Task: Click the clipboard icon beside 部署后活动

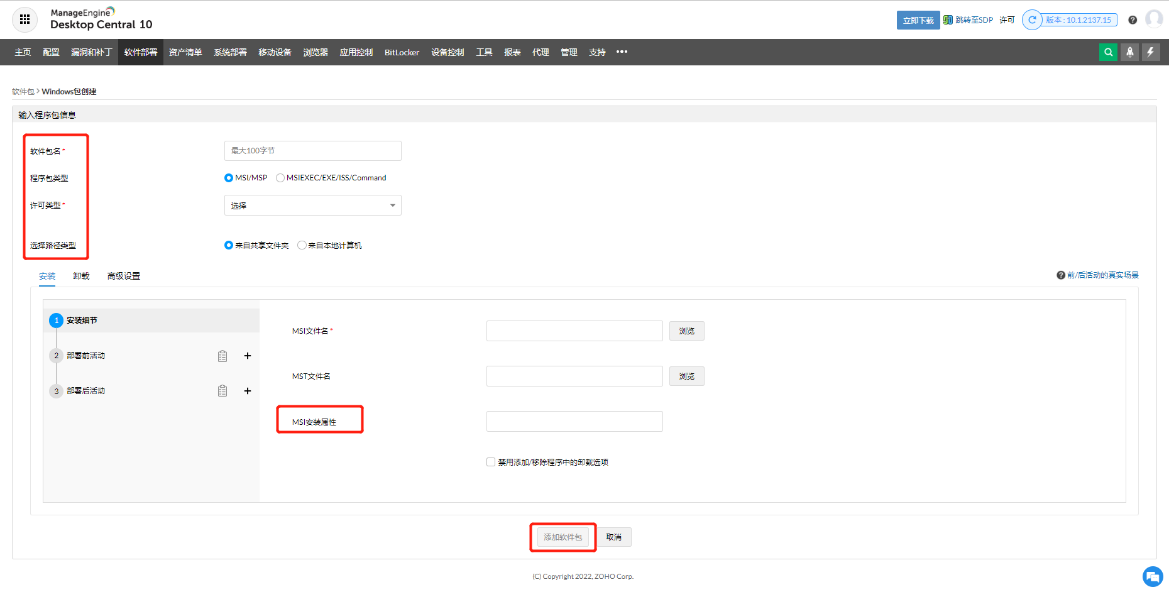Action: coord(222,391)
